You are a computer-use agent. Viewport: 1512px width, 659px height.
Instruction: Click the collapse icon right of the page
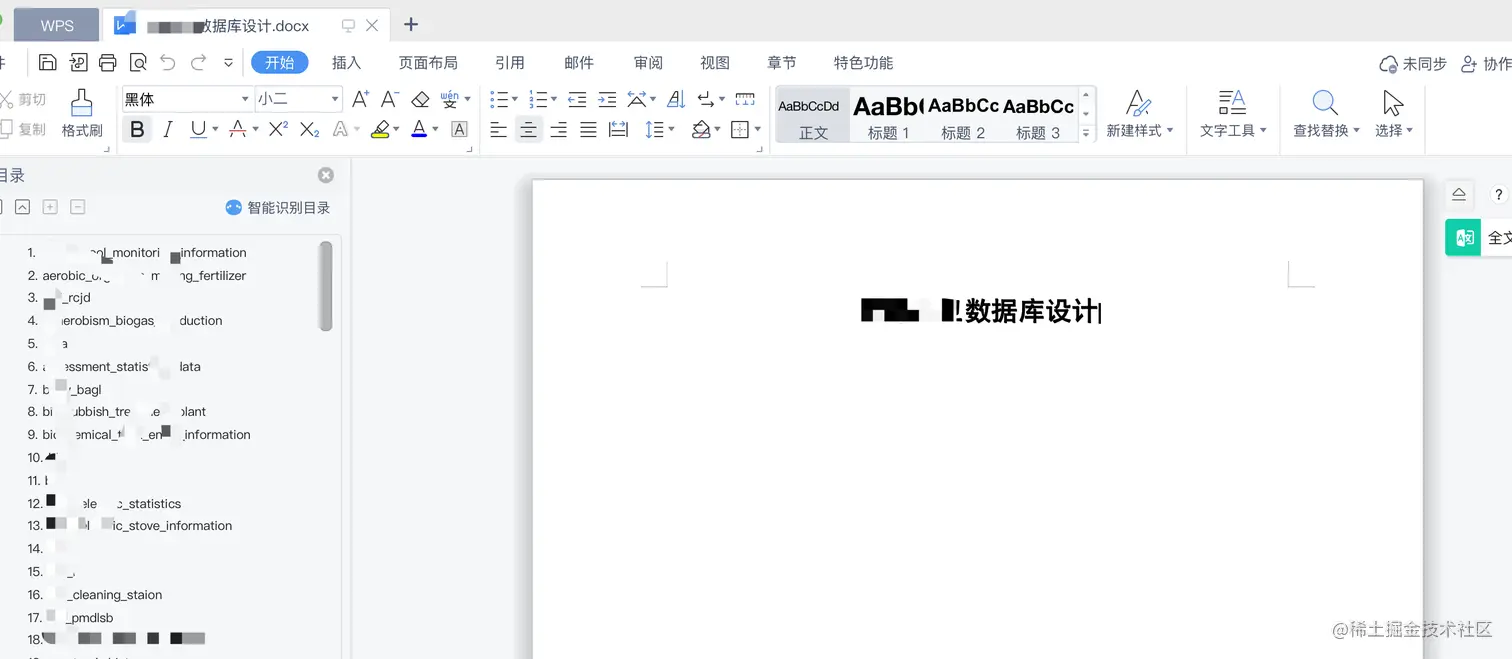point(1459,195)
